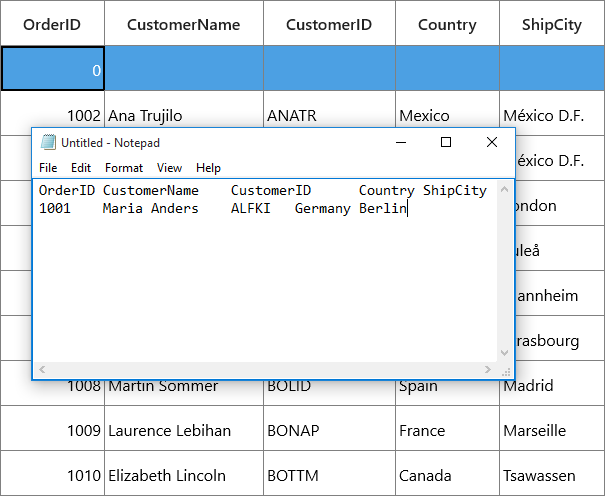Screen dimensions: 605x496
Task: Maximize the Notepad window
Action: click(x=446, y=142)
